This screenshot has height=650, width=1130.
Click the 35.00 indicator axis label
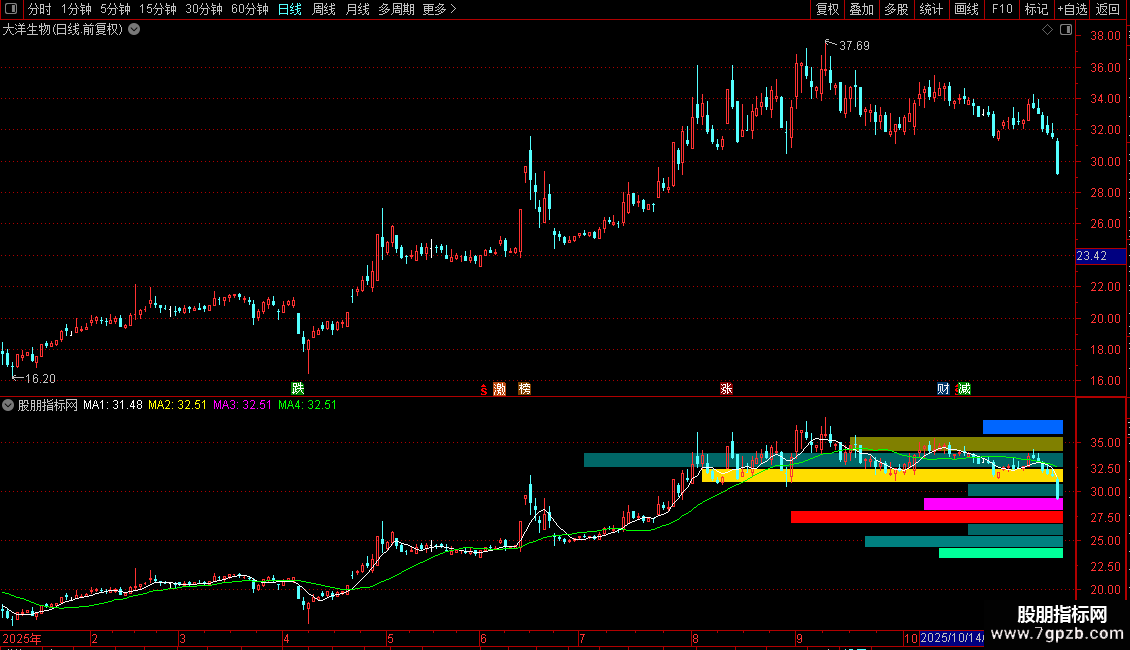coord(1105,443)
